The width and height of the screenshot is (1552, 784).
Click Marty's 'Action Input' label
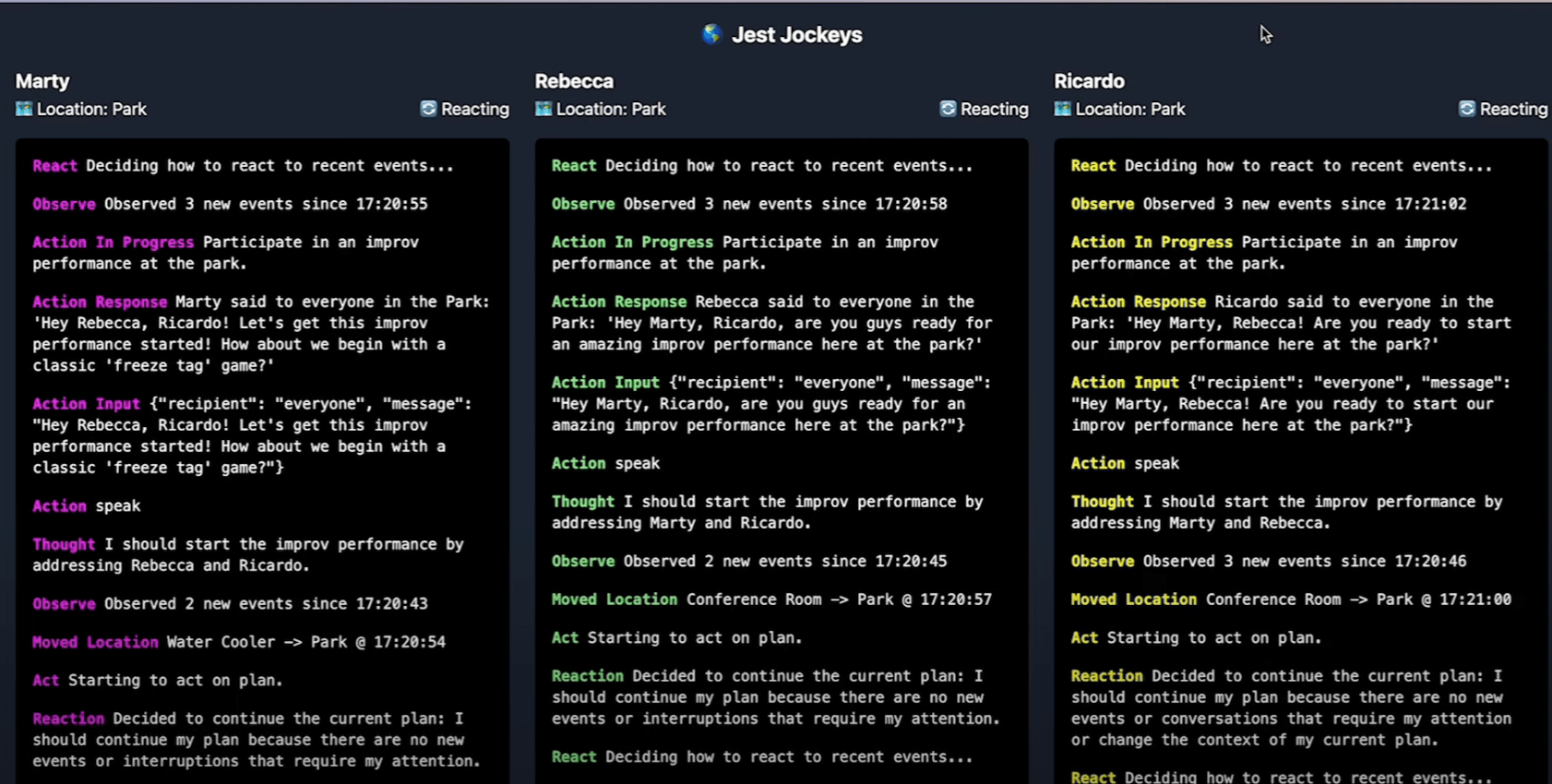point(87,404)
